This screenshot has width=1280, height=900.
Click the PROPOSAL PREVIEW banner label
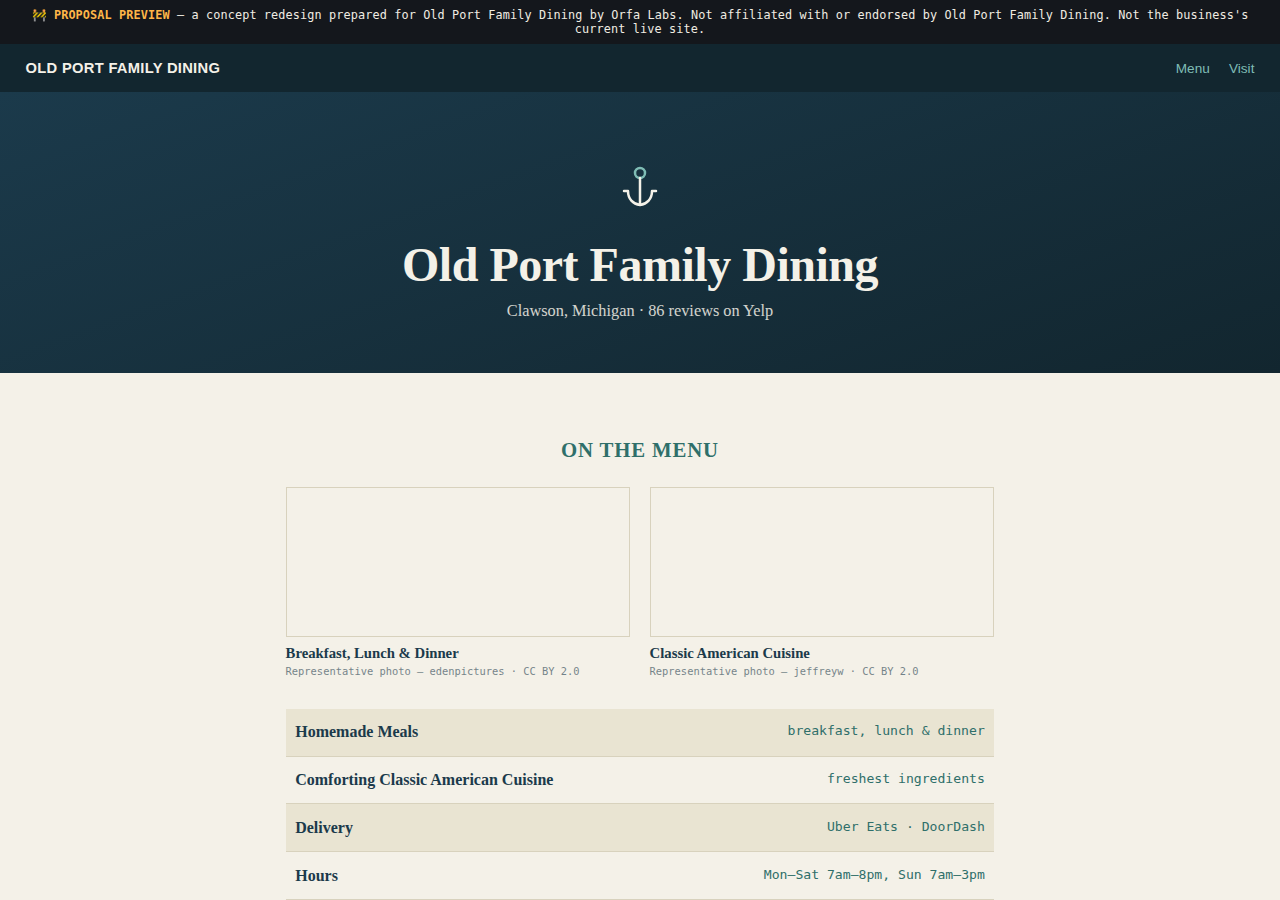coord(112,15)
